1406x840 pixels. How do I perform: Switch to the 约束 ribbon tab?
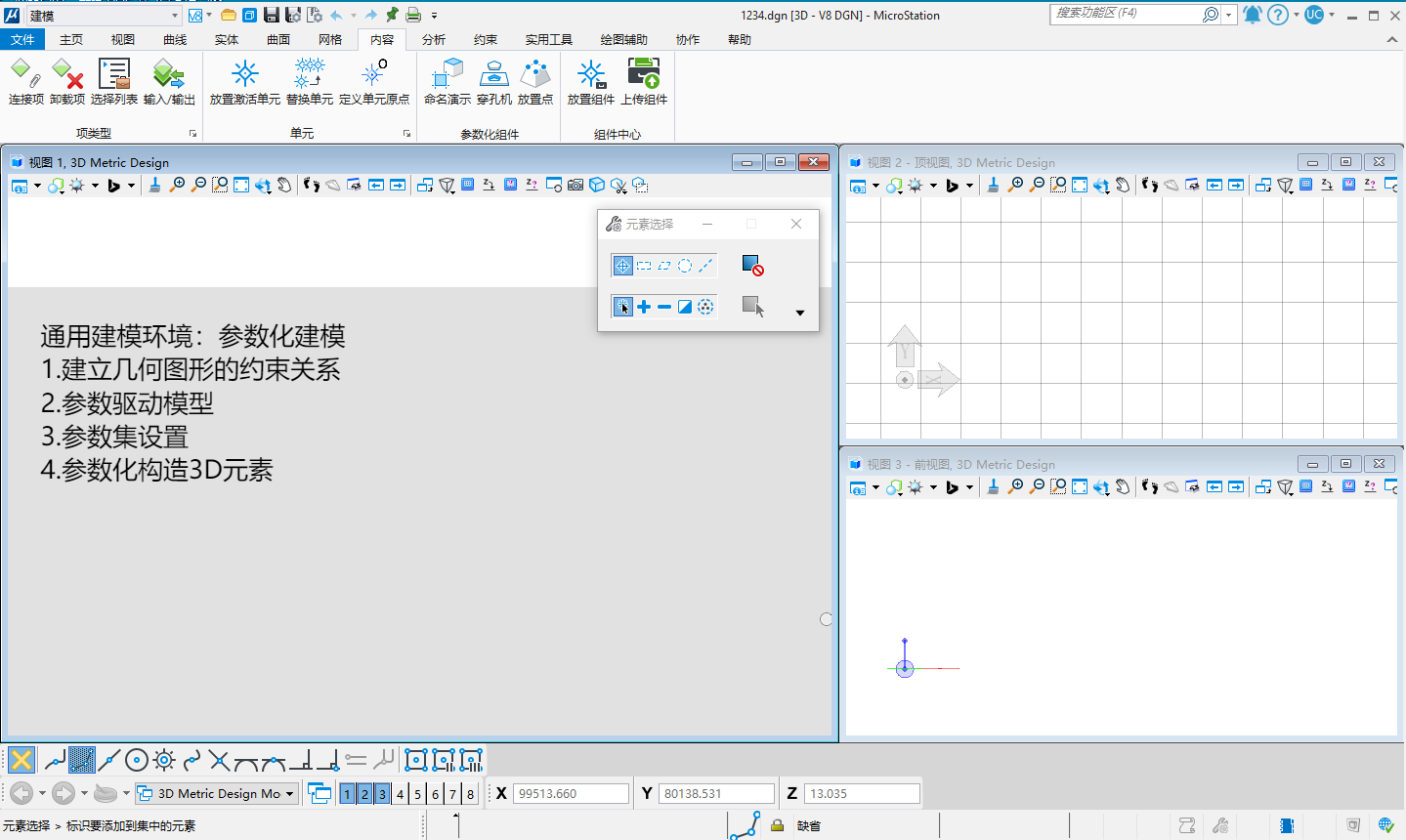coord(485,39)
